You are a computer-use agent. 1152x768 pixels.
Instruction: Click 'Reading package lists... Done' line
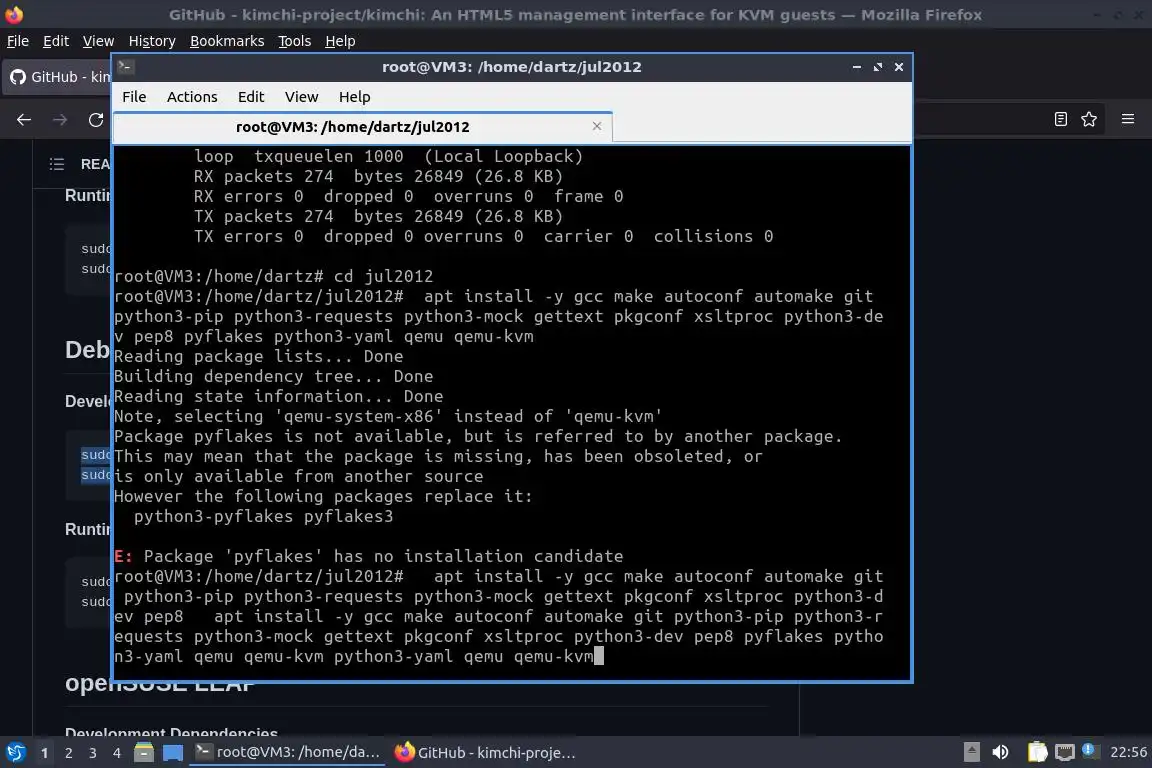[259, 356]
